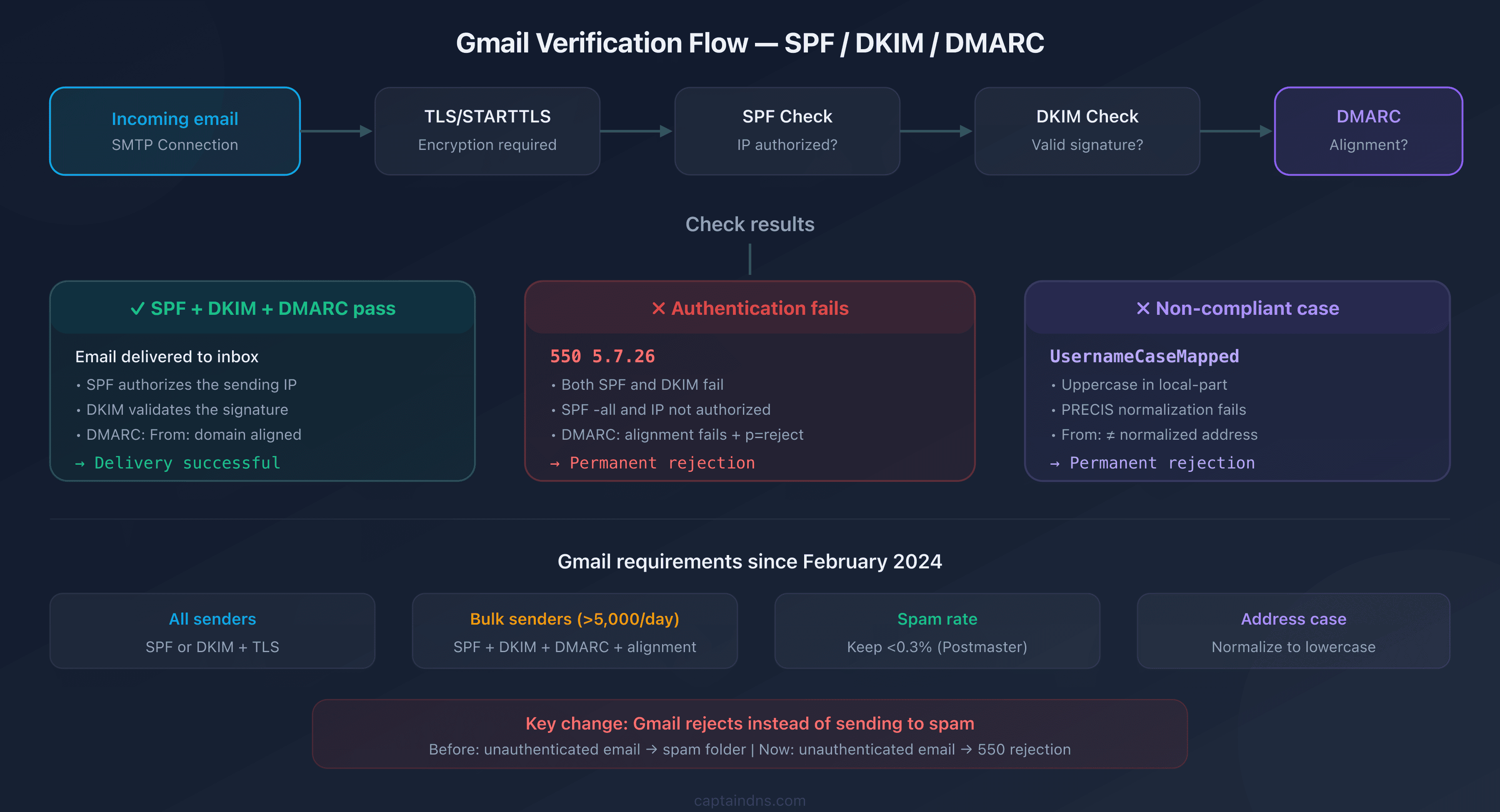Select the DMARC Alignment box
The height and width of the screenshot is (812, 1500).
pyautogui.click(x=1368, y=131)
